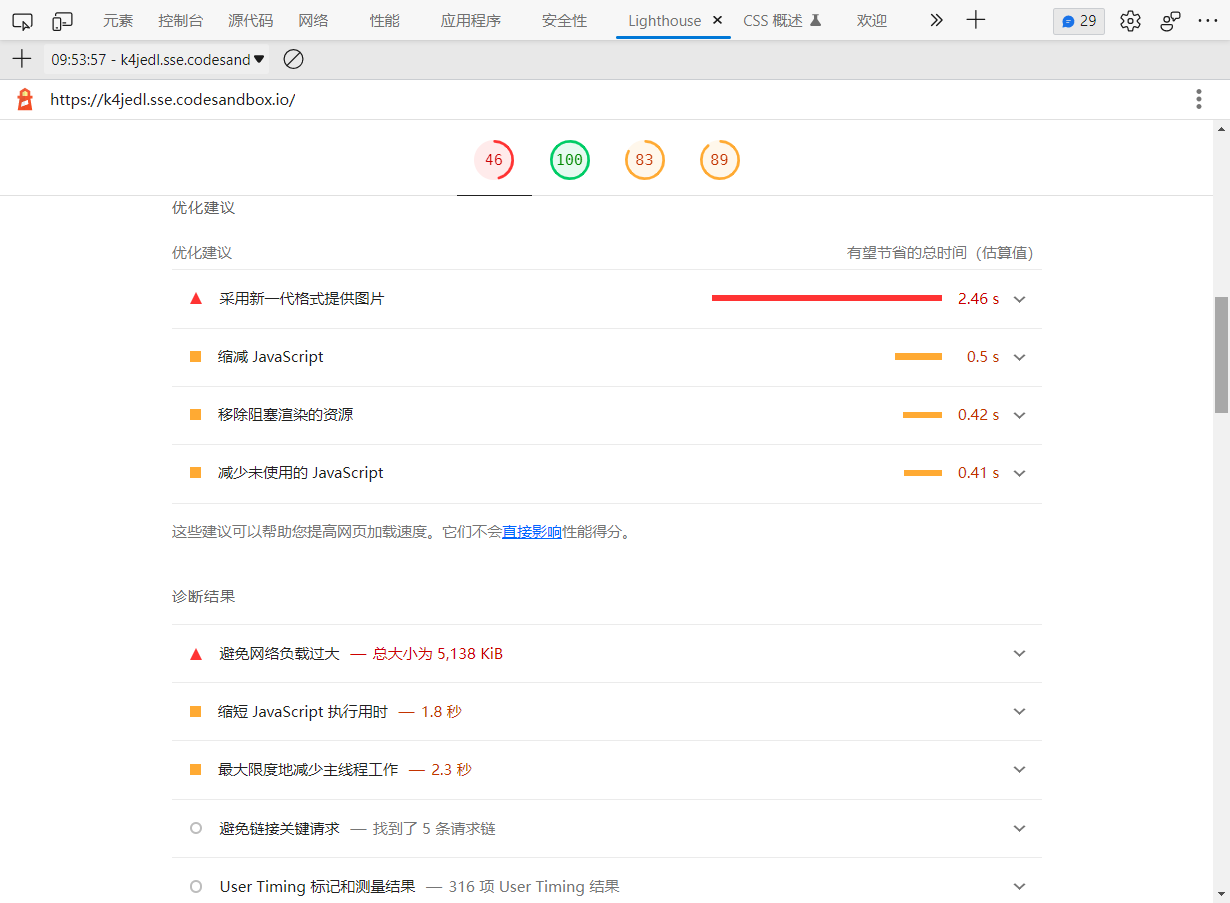The image size is (1230, 903).
Task: Click the feedback people icon
Action: click(1170, 21)
